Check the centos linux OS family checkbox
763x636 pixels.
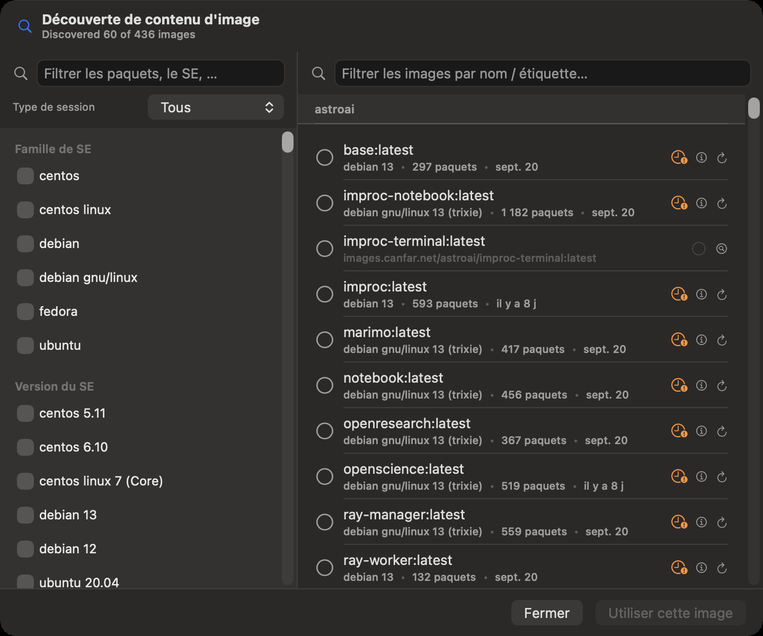point(25,210)
